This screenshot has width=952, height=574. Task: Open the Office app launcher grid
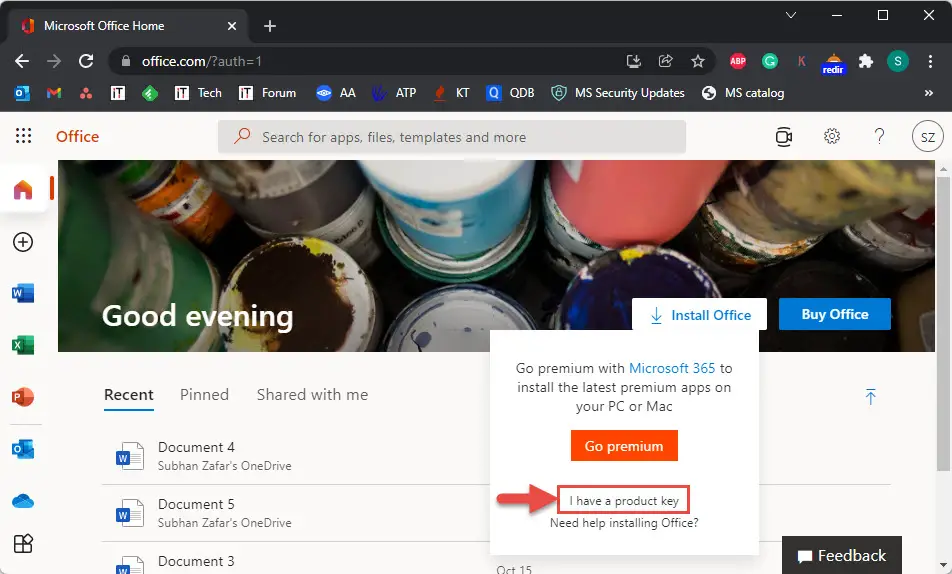coord(23,135)
